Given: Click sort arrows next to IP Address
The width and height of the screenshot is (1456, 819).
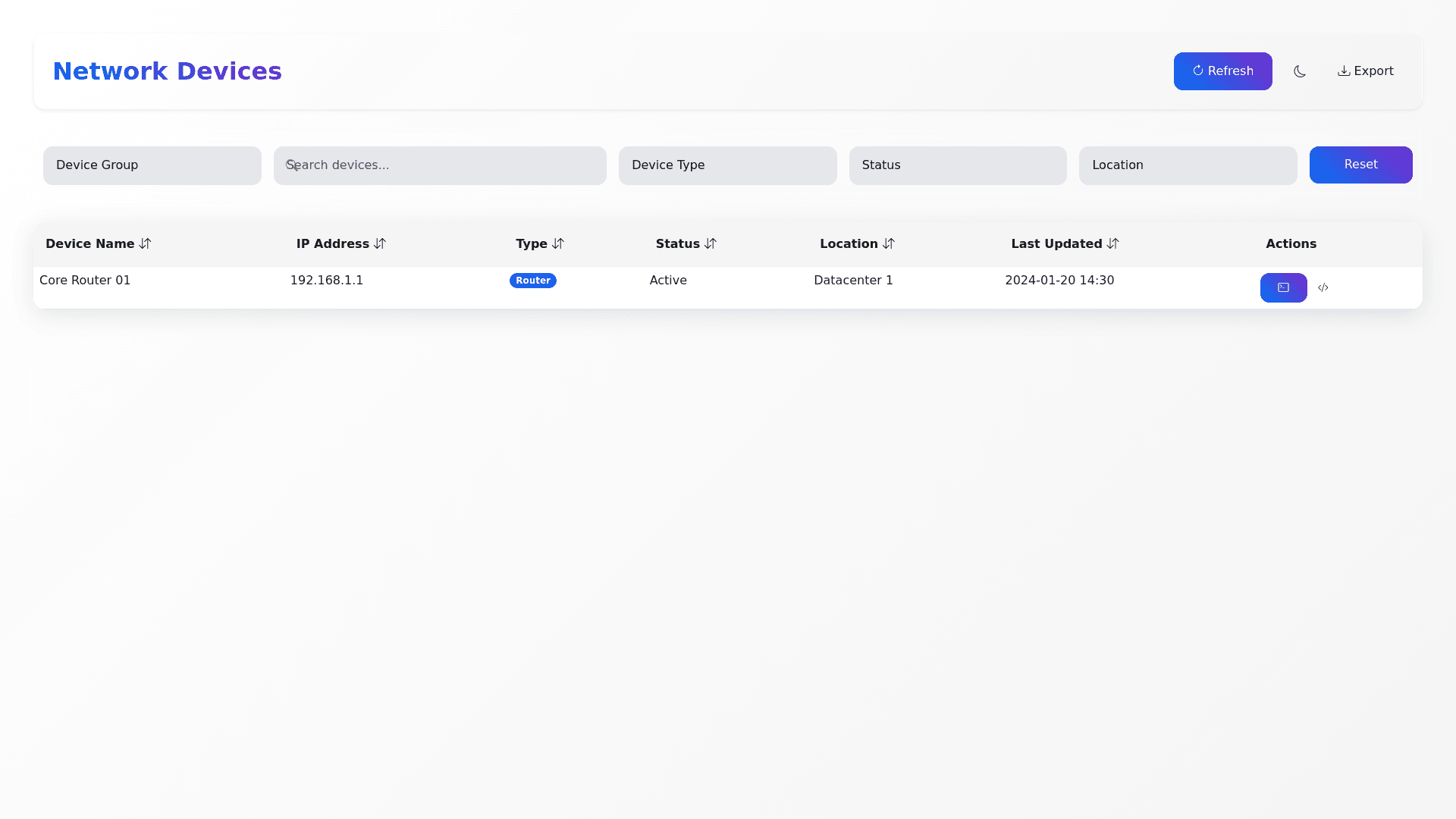Looking at the screenshot, I should tap(380, 243).
